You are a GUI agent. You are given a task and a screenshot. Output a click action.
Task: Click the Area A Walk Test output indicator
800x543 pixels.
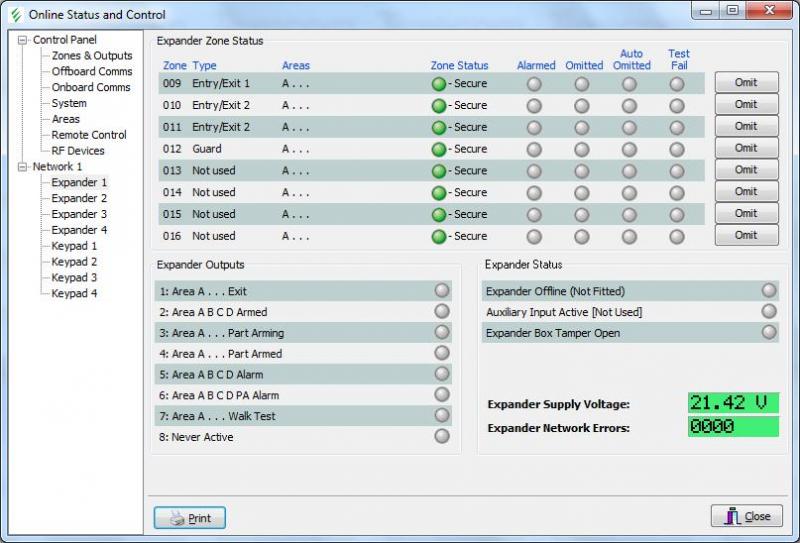442,416
